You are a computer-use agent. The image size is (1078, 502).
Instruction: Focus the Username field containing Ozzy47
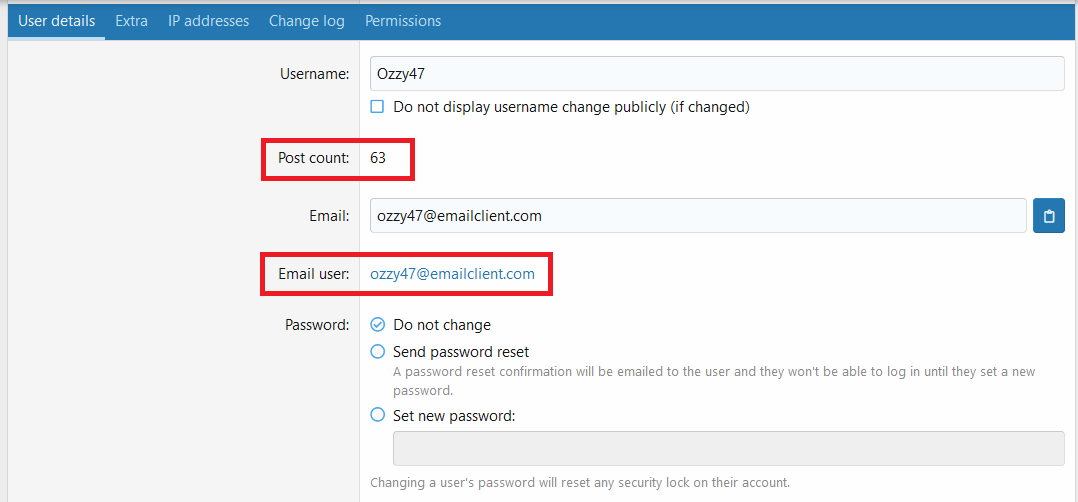point(715,73)
